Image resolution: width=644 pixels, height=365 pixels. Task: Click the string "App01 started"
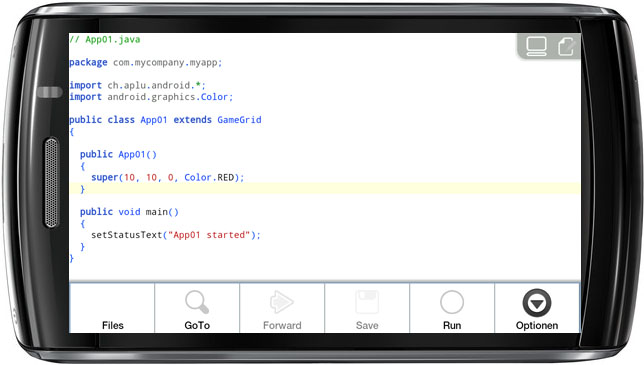coord(209,235)
